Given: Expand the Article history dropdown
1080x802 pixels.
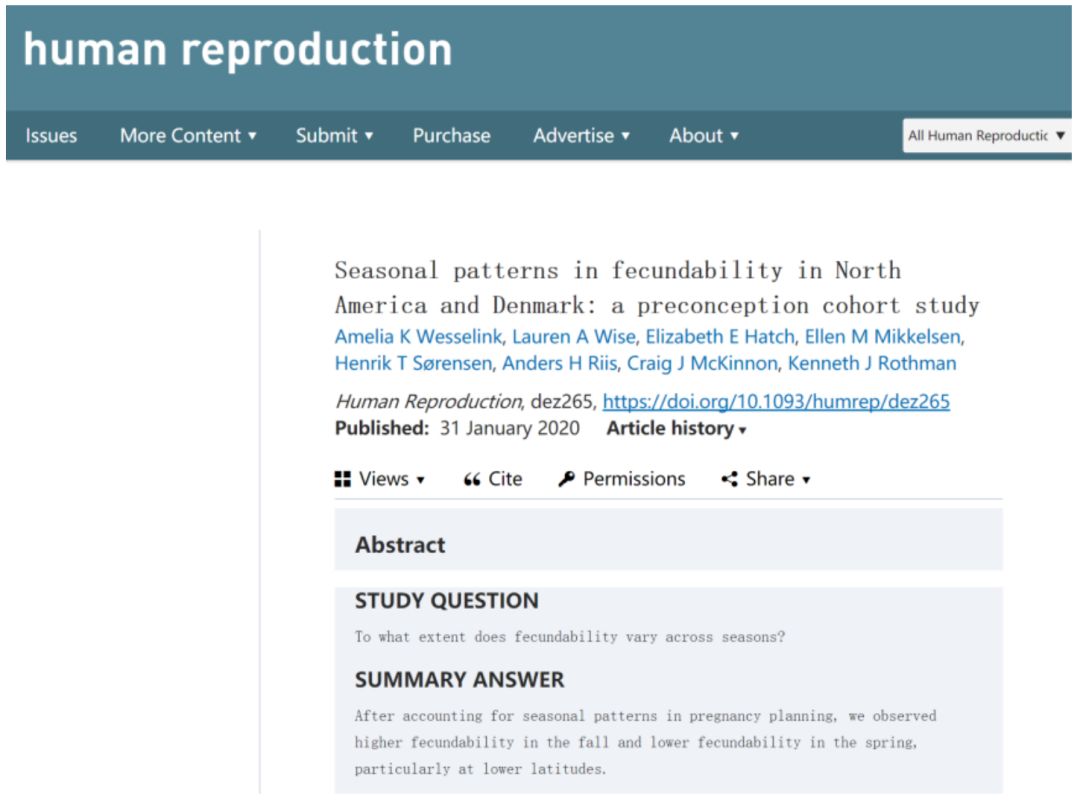Looking at the screenshot, I should 677,429.
